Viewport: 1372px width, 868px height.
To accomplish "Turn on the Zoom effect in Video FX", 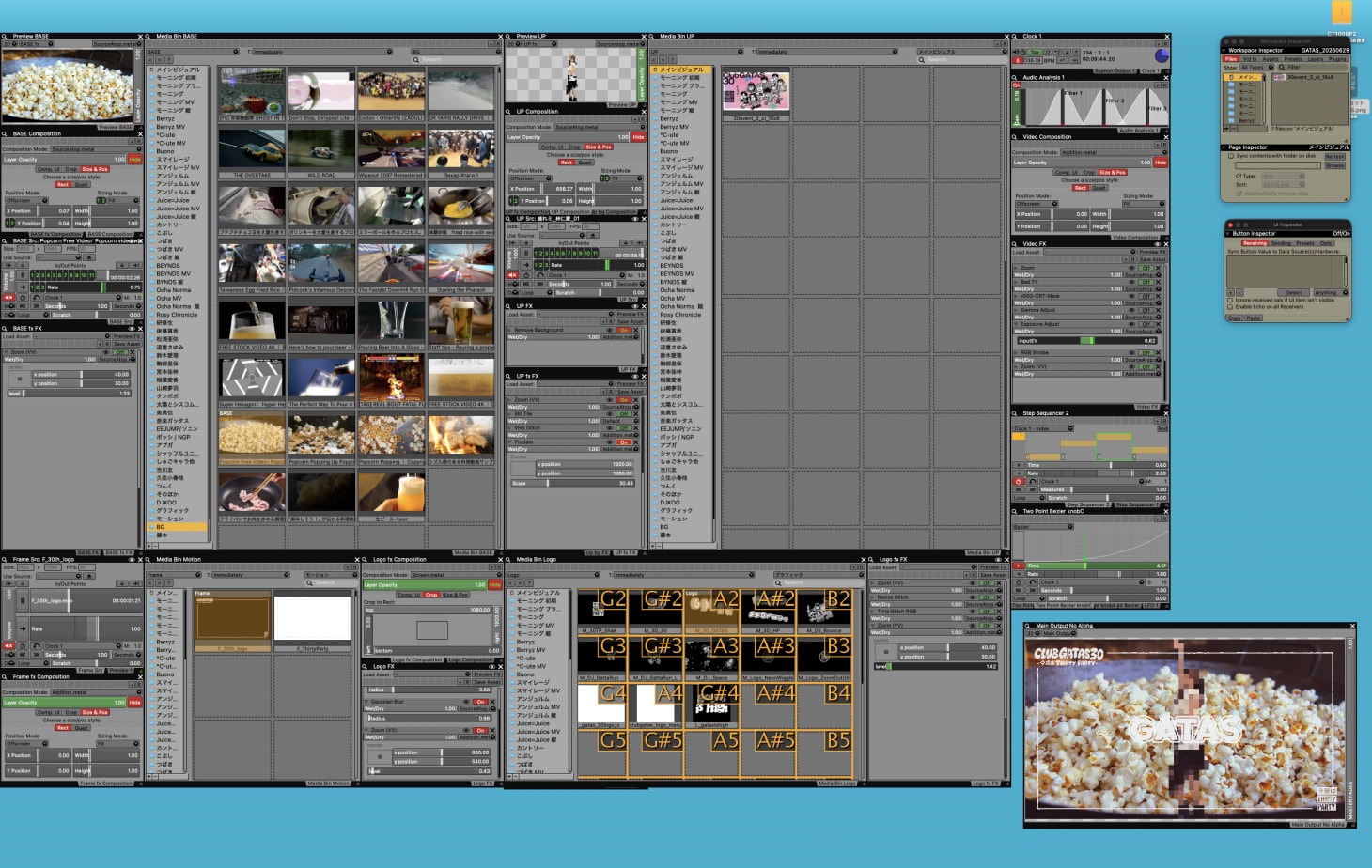I will (1146, 268).
